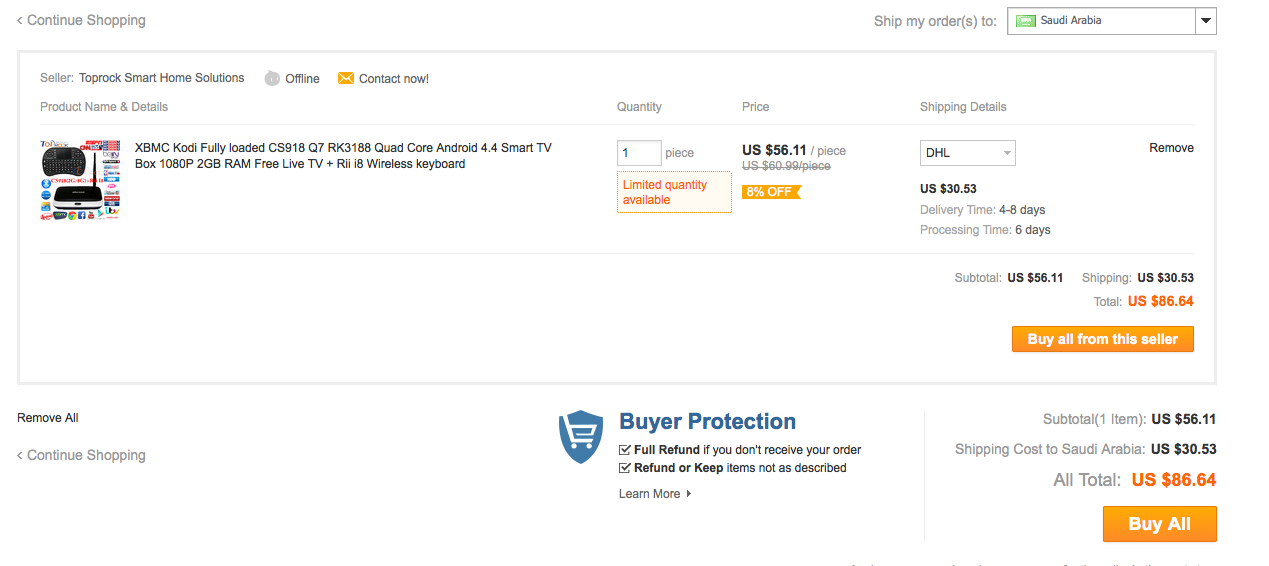This screenshot has height=566, width=1269.
Task: Click the Contact now envelope icon
Action: (x=346, y=78)
